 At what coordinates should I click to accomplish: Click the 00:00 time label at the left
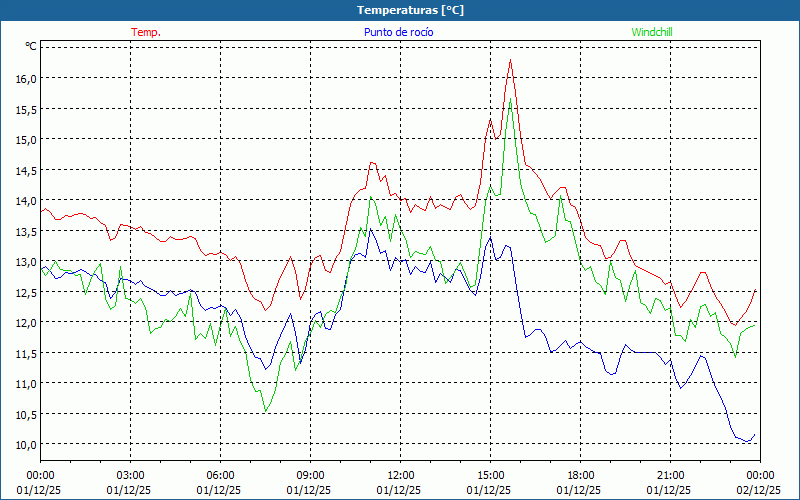pyautogui.click(x=40, y=475)
